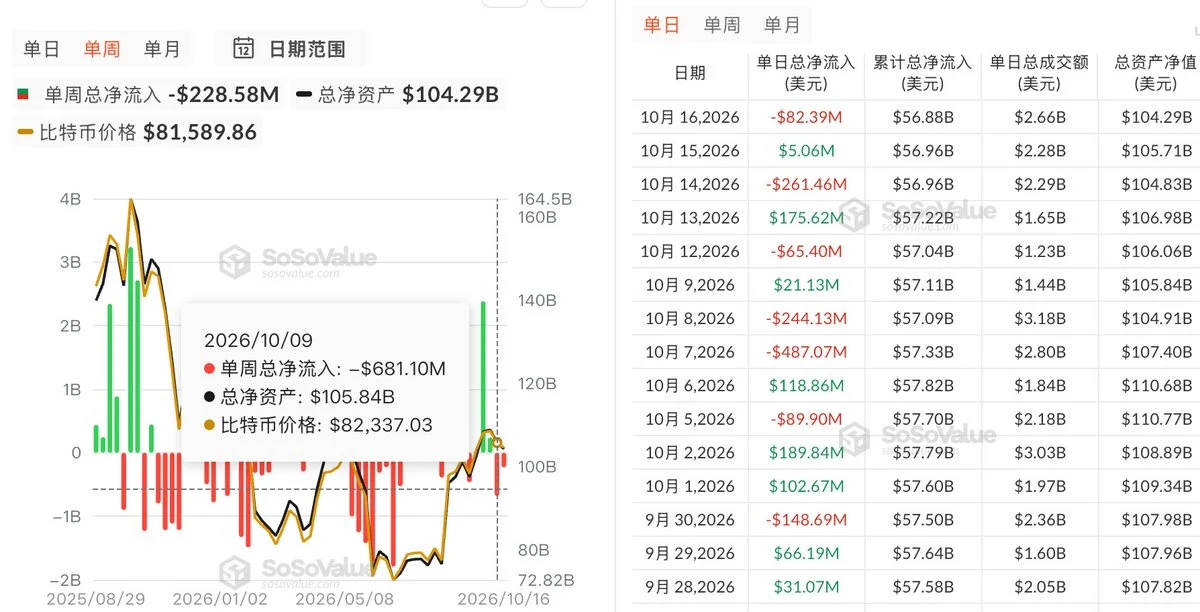This screenshot has width=1200, height=612.
Task: Click the $106.98B net asset cell
Action: [1159, 218]
